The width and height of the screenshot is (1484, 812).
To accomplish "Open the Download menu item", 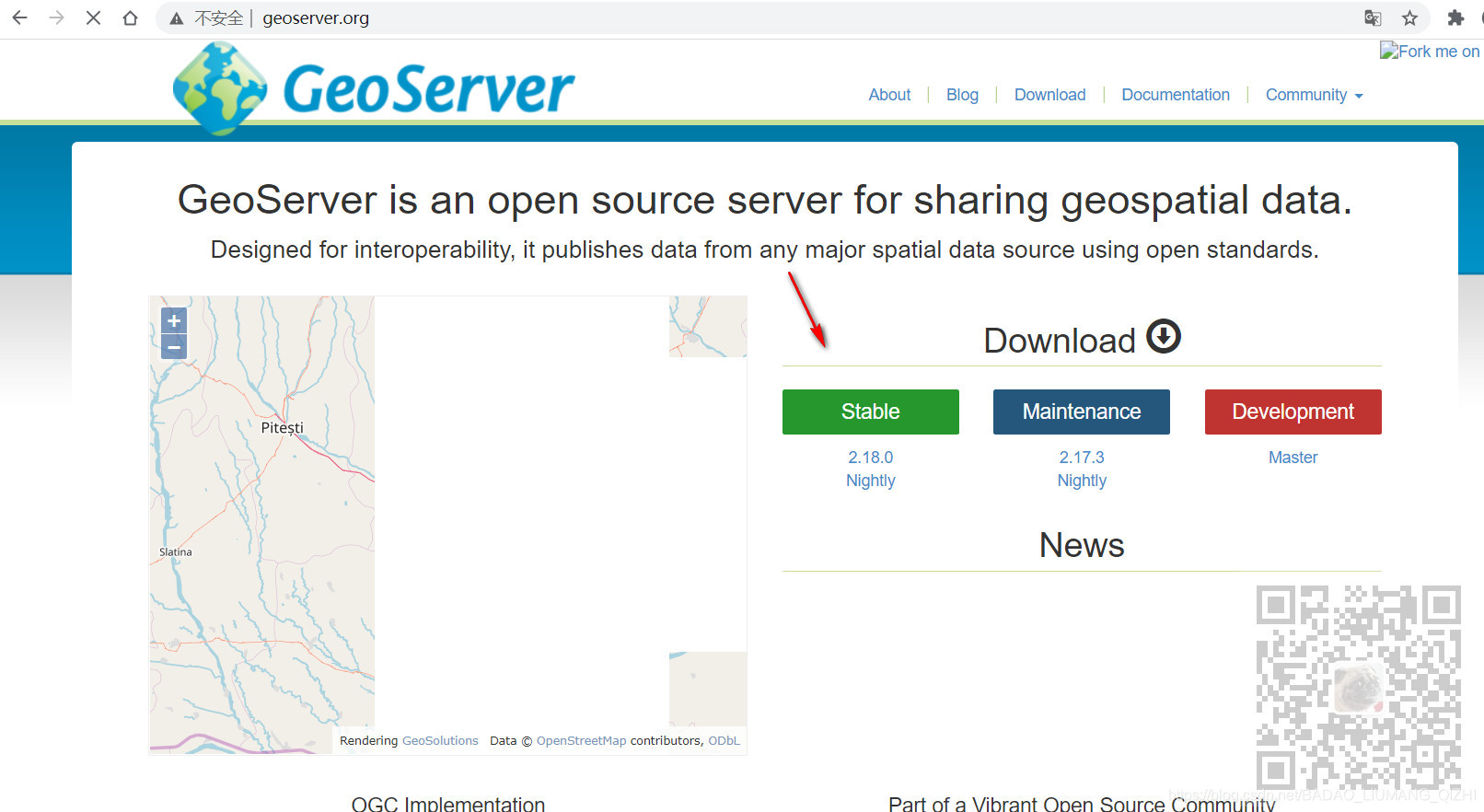I will pos(1049,95).
